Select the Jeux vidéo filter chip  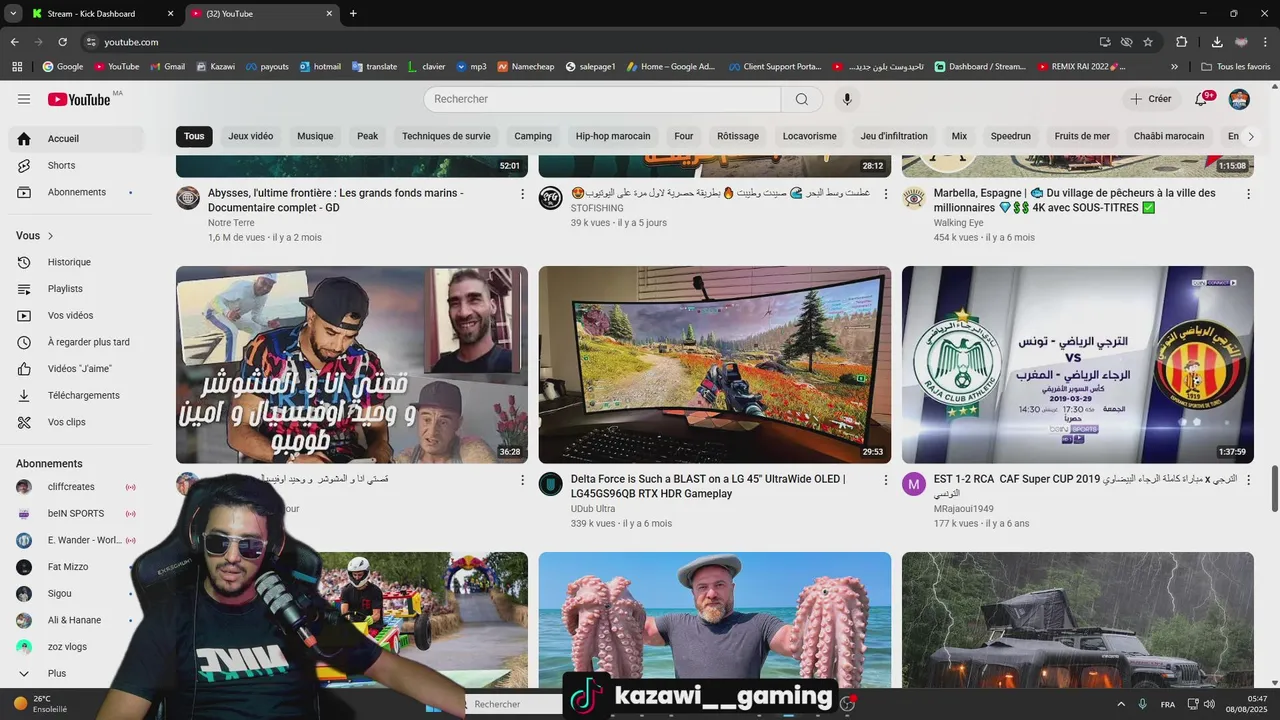(x=250, y=136)
